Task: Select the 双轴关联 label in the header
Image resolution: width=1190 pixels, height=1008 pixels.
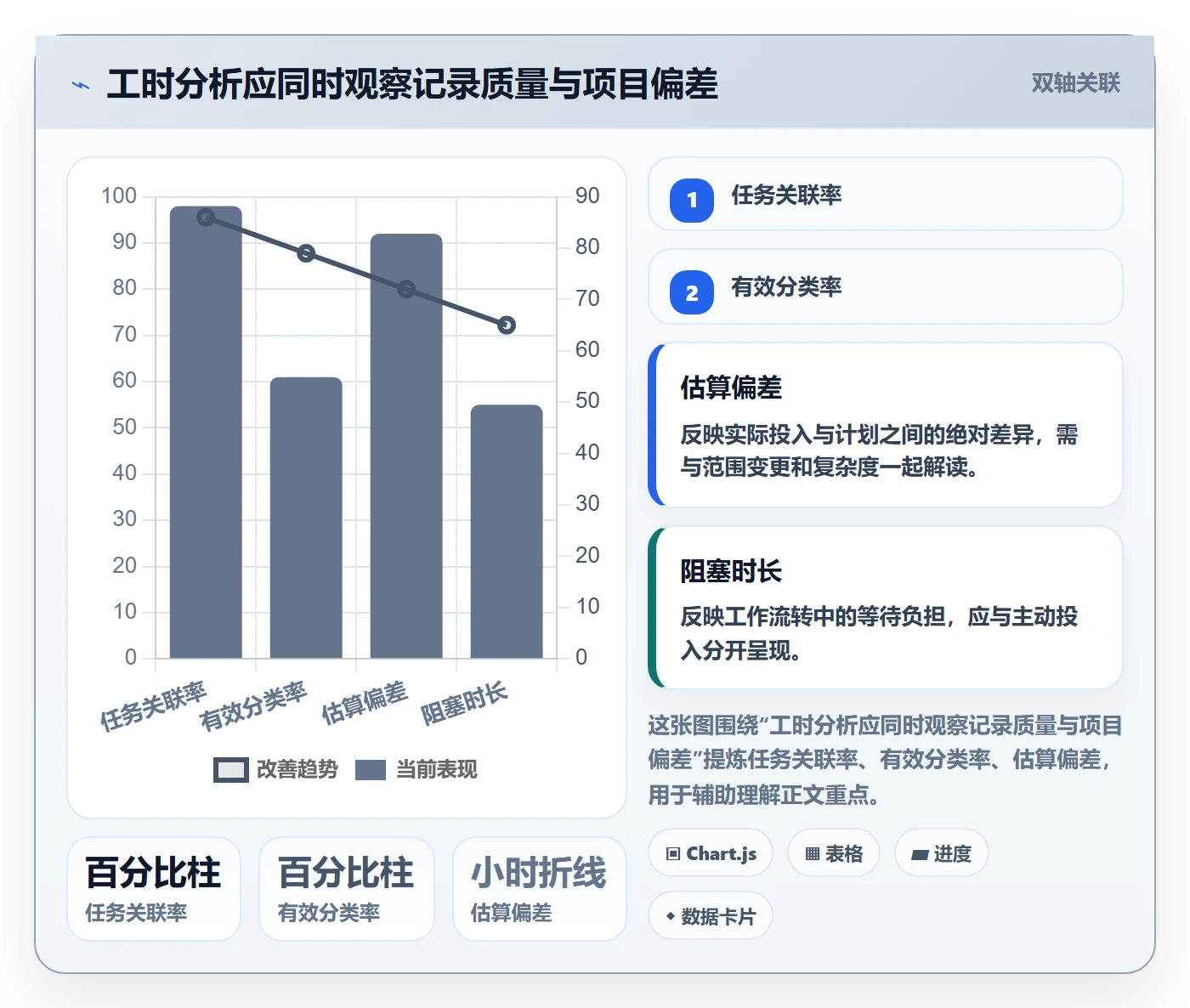Action: point(1075,82)
